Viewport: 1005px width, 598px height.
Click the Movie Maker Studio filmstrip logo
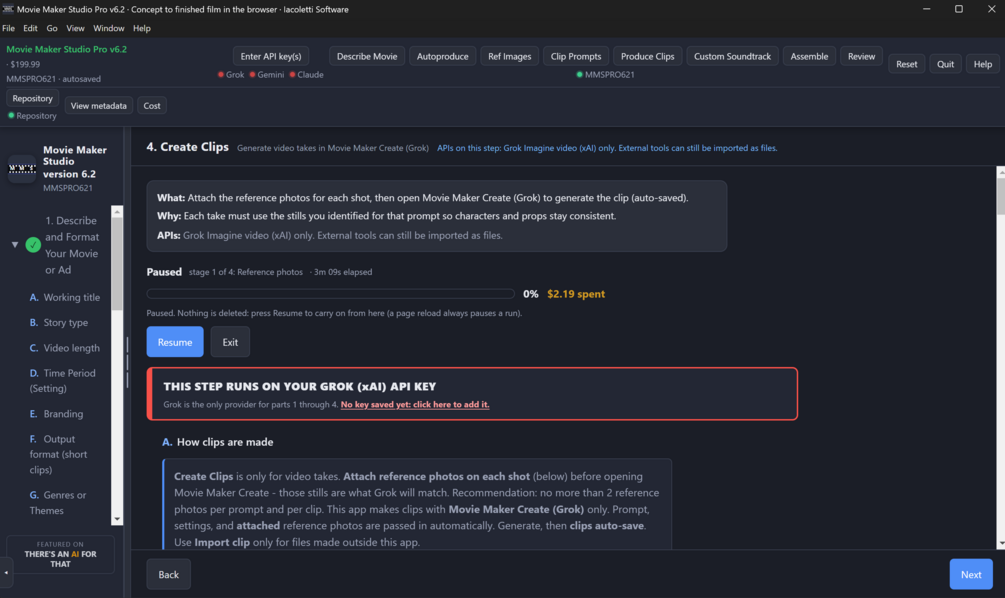pyautogui.click(x=22, y=169)
